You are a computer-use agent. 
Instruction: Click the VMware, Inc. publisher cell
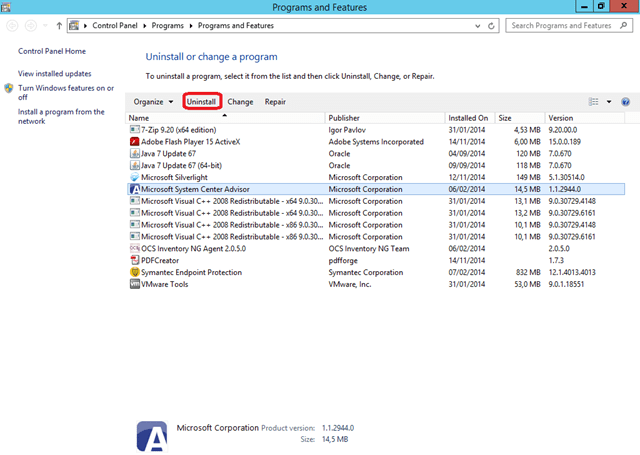(350, 284)
